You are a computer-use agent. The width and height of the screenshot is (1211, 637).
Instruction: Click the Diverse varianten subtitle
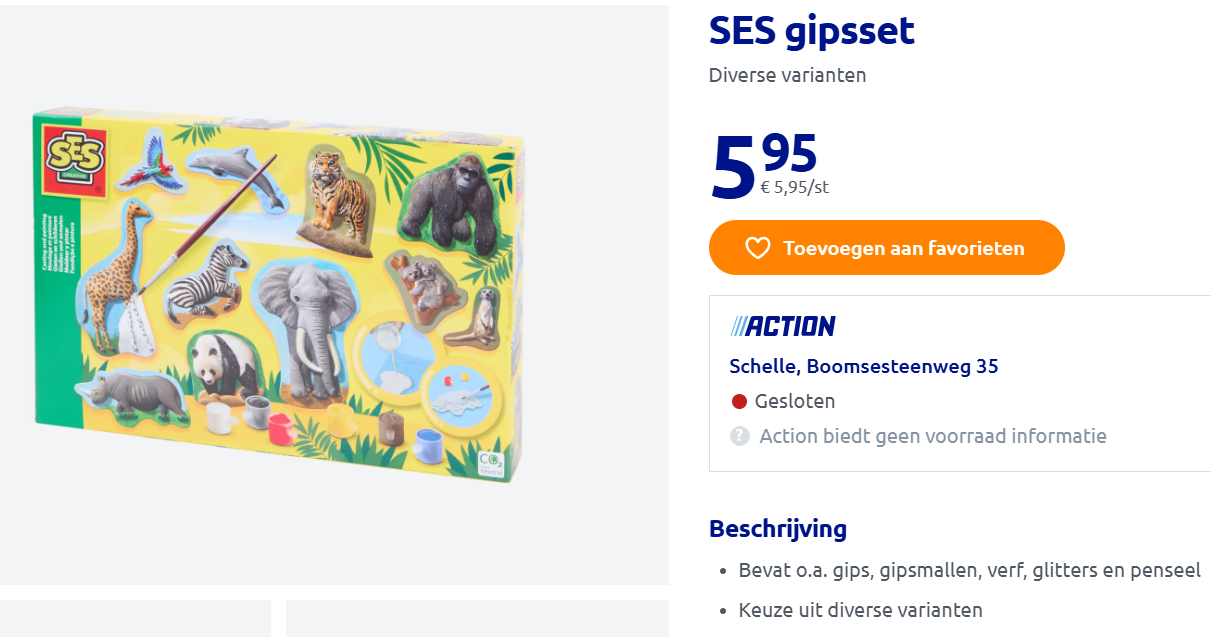pos(787,75)
